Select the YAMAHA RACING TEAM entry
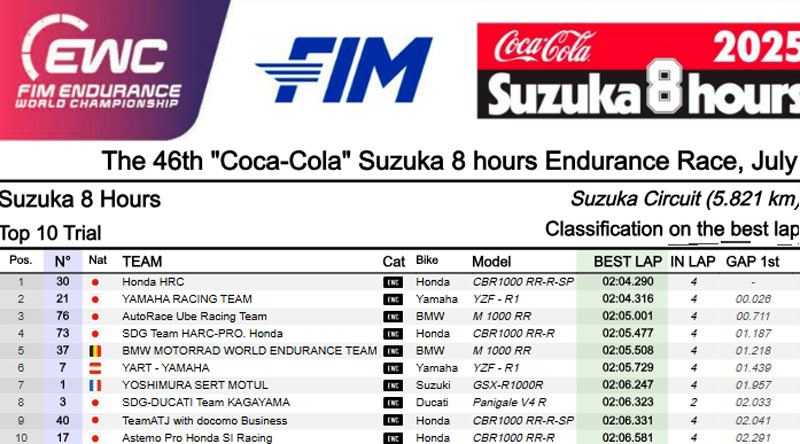The width and height of the screenshot is (800, 444). (187, 299)
